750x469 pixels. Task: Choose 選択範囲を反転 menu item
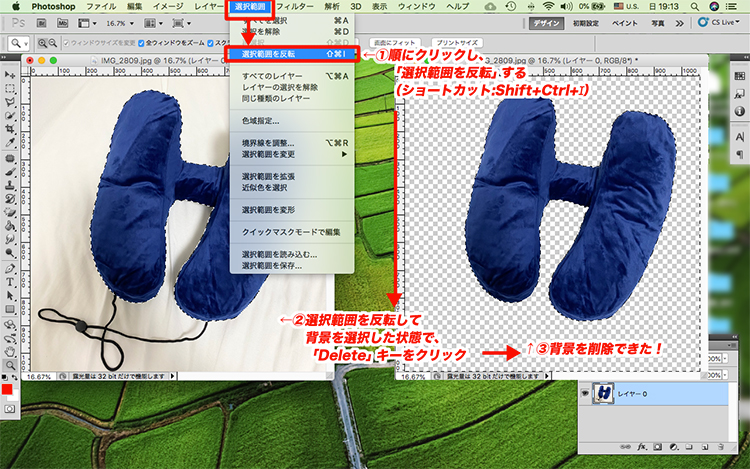point(292,54)
